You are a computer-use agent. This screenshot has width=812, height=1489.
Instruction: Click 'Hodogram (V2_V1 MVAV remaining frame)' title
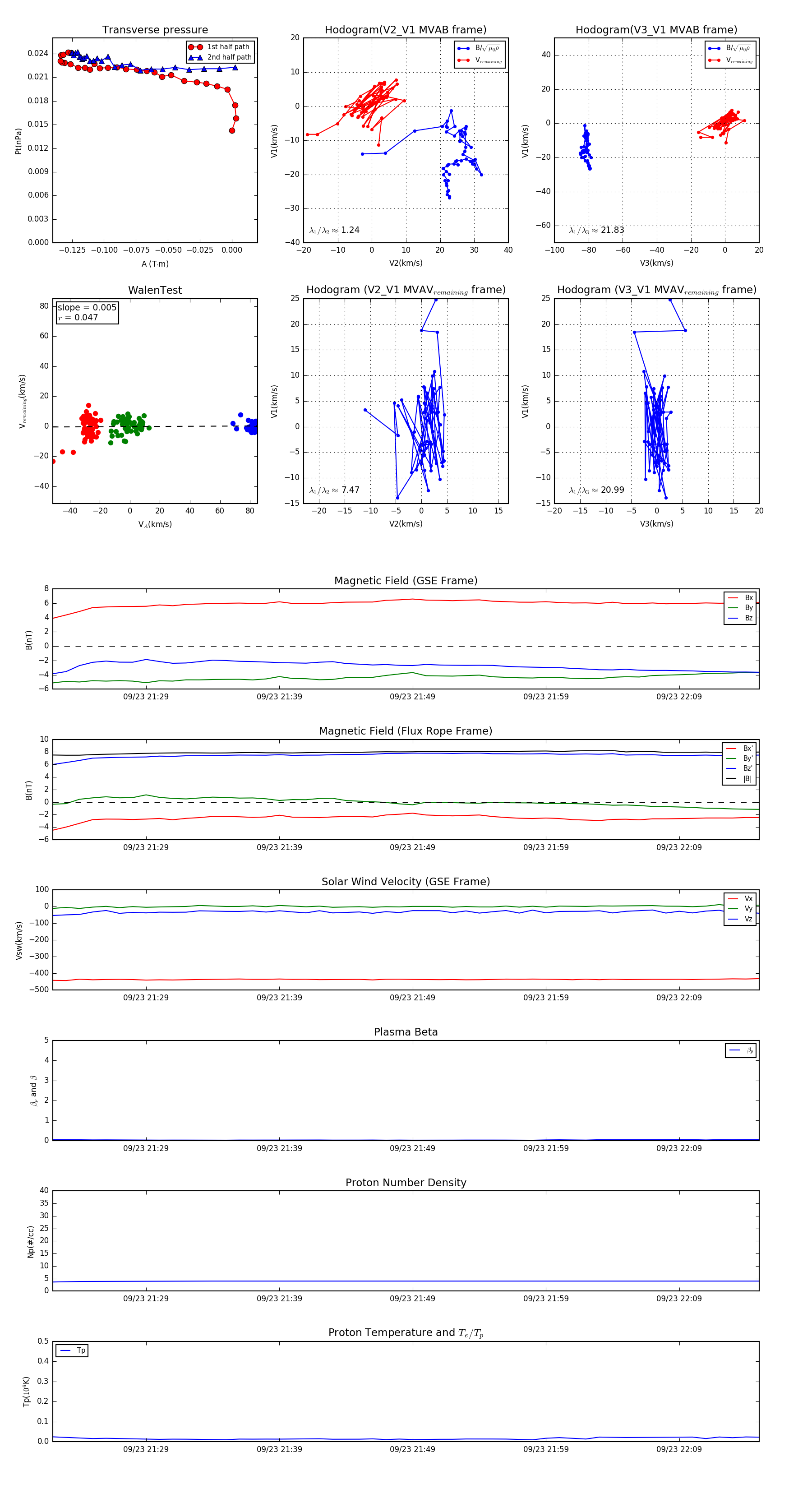[406, 290]
